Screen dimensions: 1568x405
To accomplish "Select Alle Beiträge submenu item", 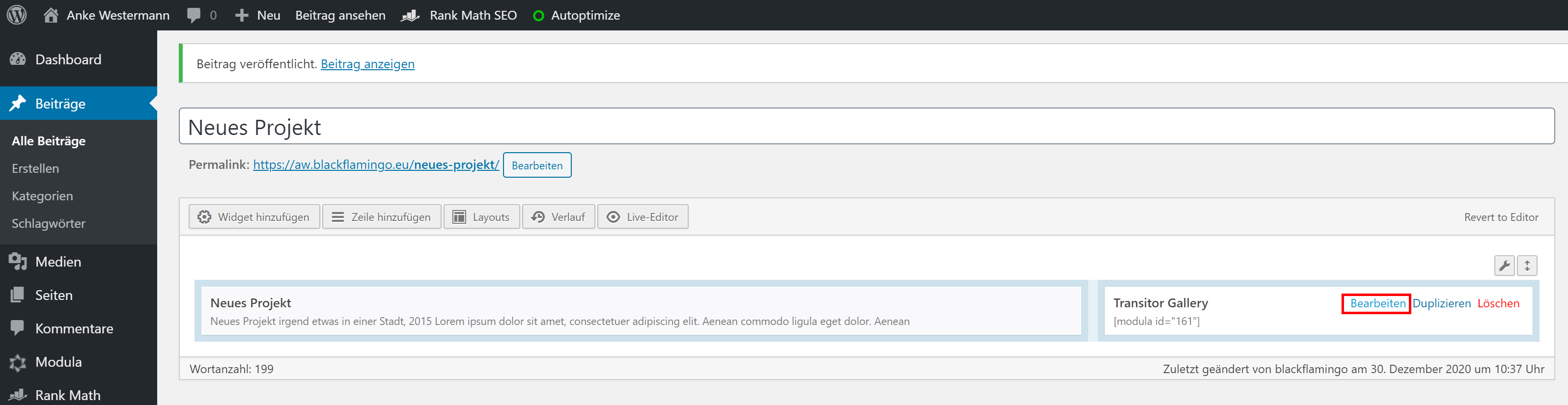I will tap(49, 140).
